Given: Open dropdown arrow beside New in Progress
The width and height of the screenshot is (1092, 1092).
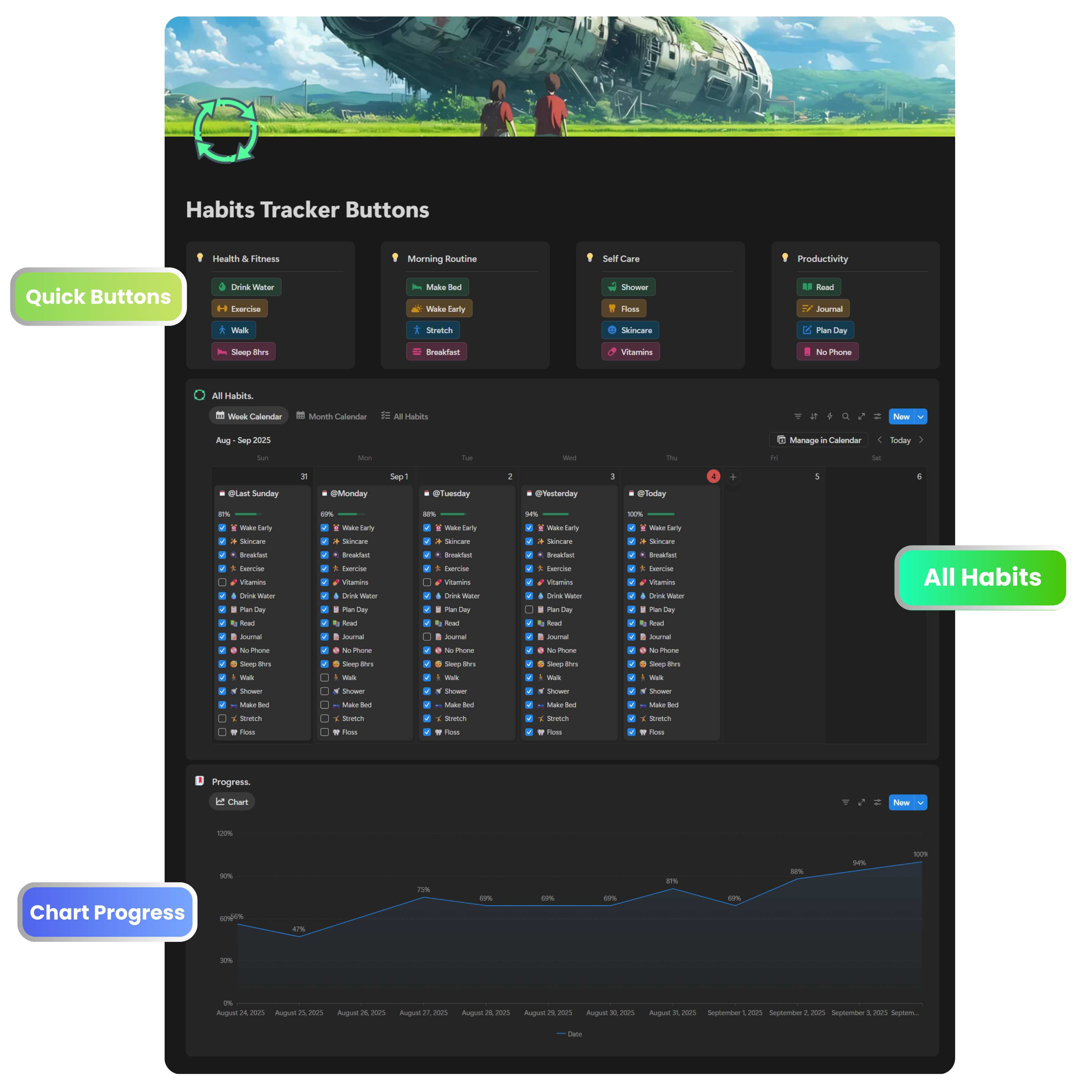Looking at the screenshot, I should click(921, 803).
